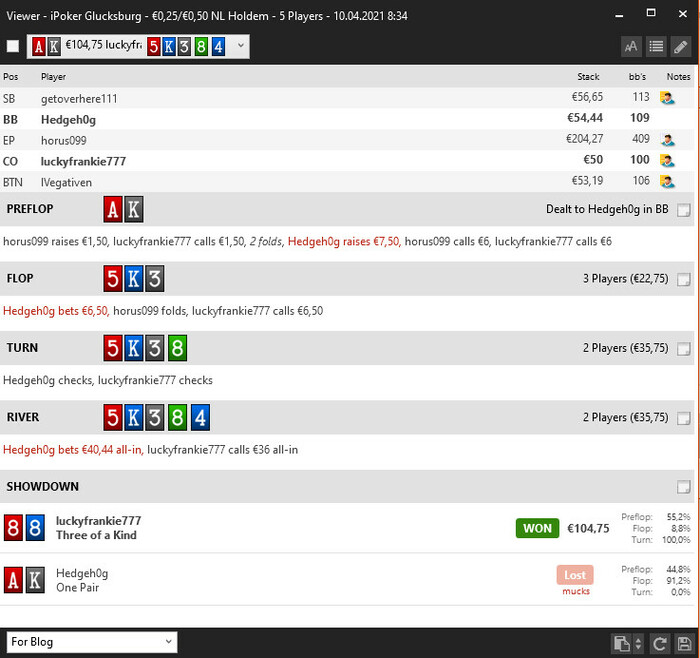Open the note icon for luckyfrankie777
This screenshot has height=658, width=700.
click(667, 161)
